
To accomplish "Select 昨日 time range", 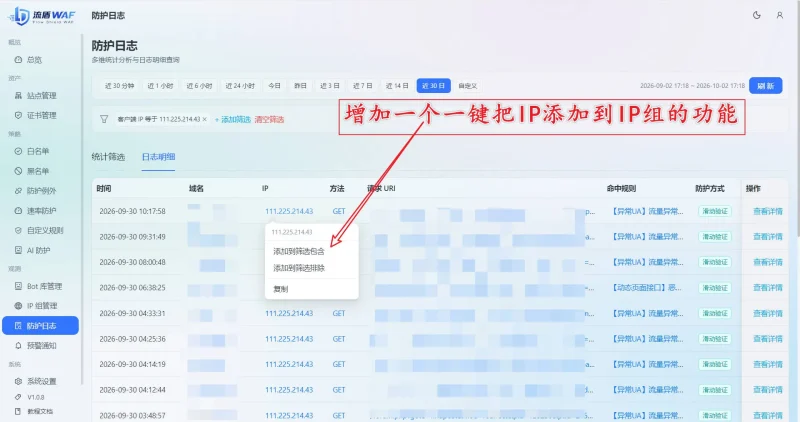I will 301,86.
